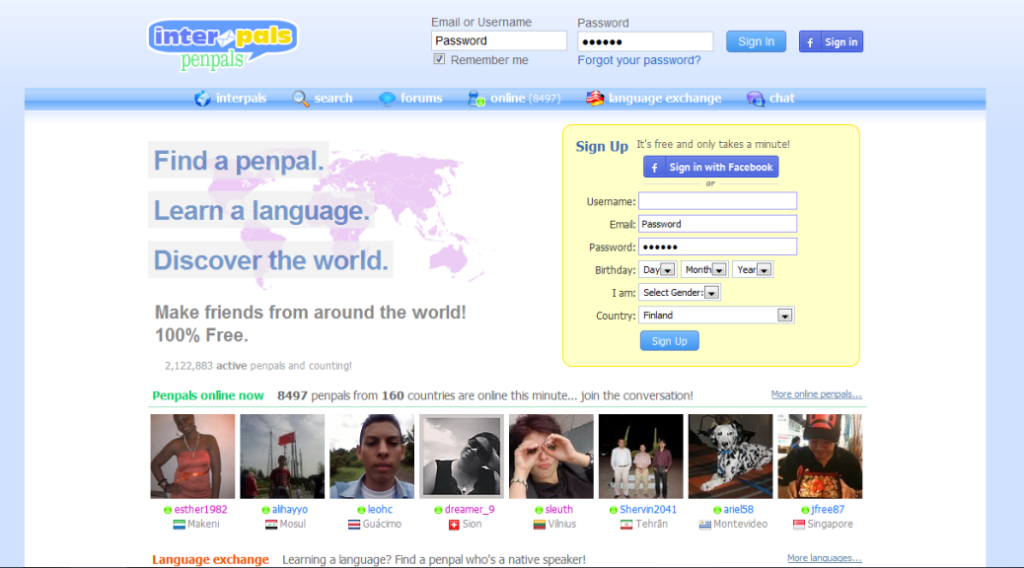Focus the Email or Username login field
This screenshot has width=1024, height=568.
pyautogui.click(x=499, y=40)
